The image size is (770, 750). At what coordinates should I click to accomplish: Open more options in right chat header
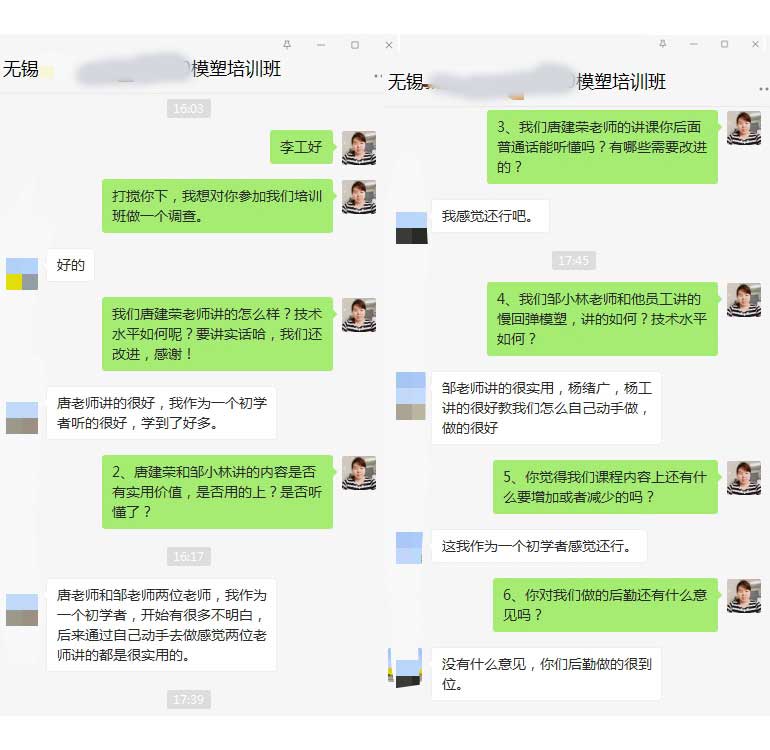pyautogui.click(x=763, y=89)
